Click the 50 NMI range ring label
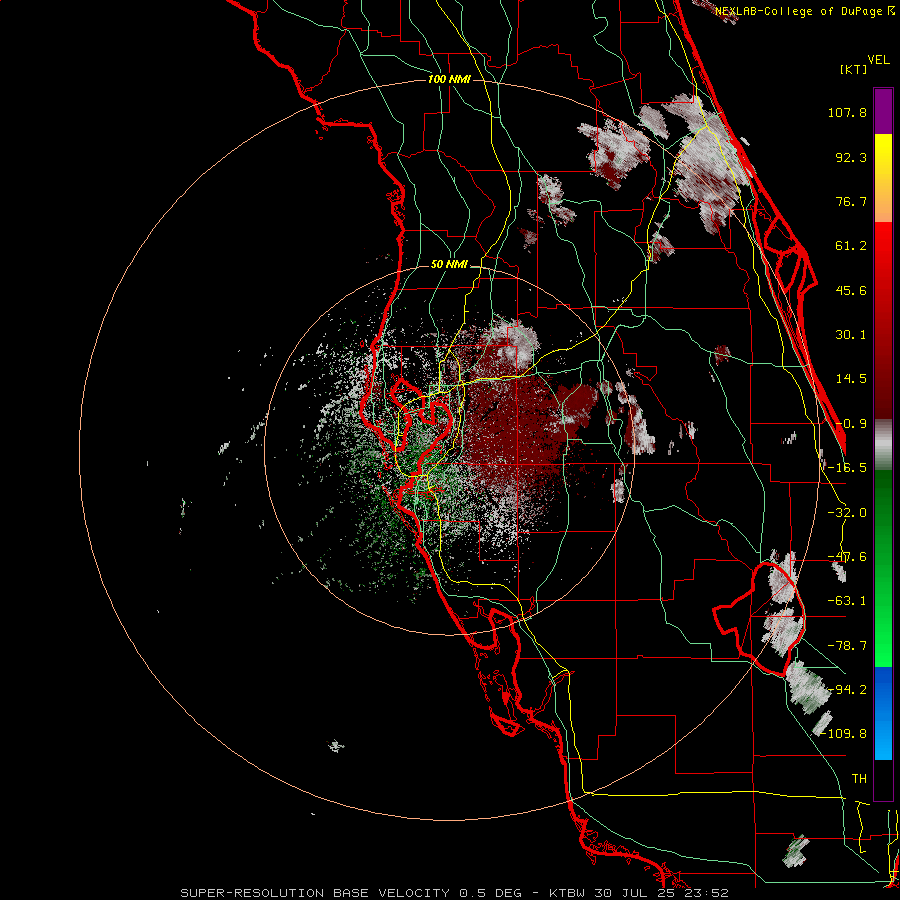 449,265
